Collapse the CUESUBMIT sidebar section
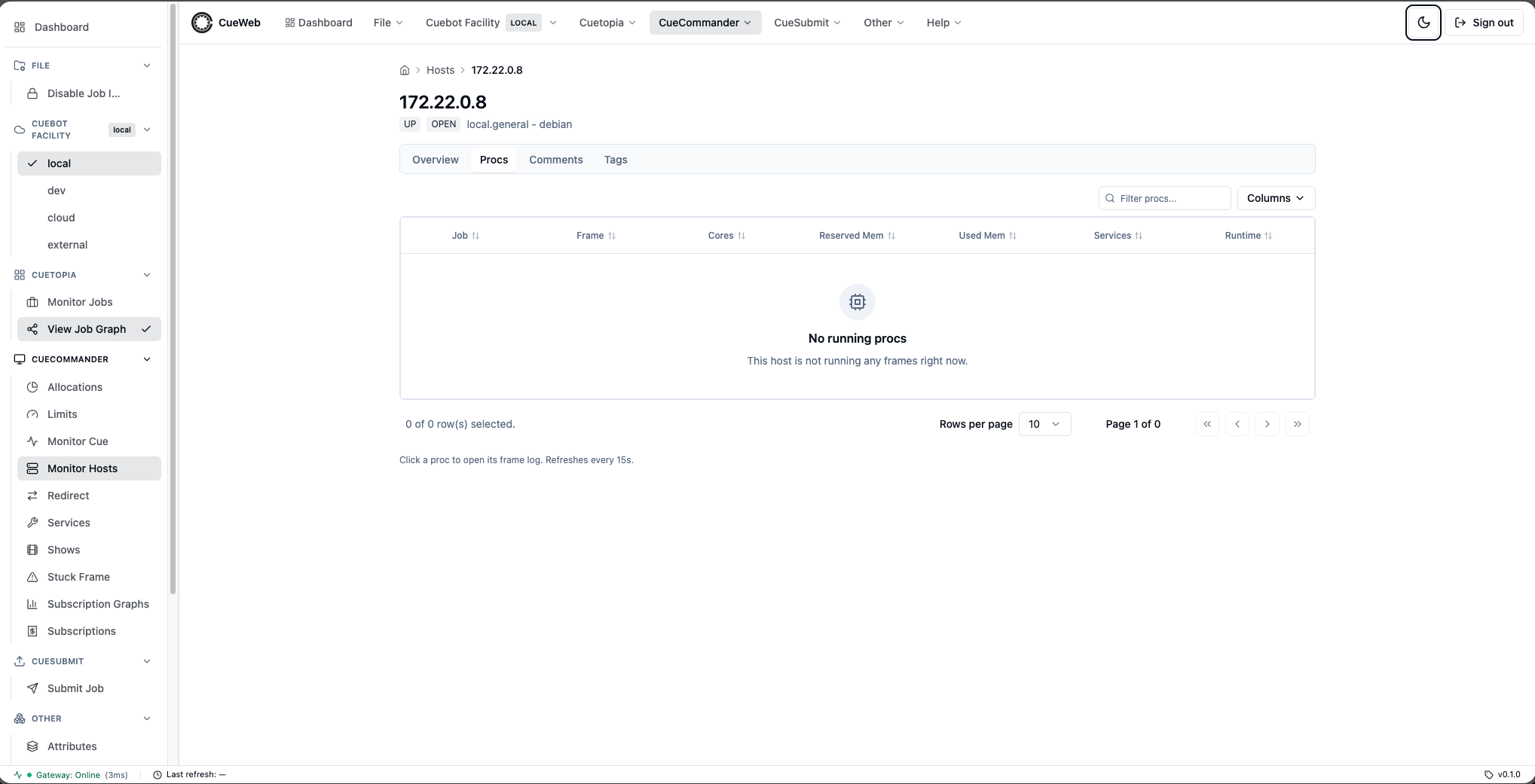The height and width of the screenshot is (784, 1535). [x=84, y=661]
